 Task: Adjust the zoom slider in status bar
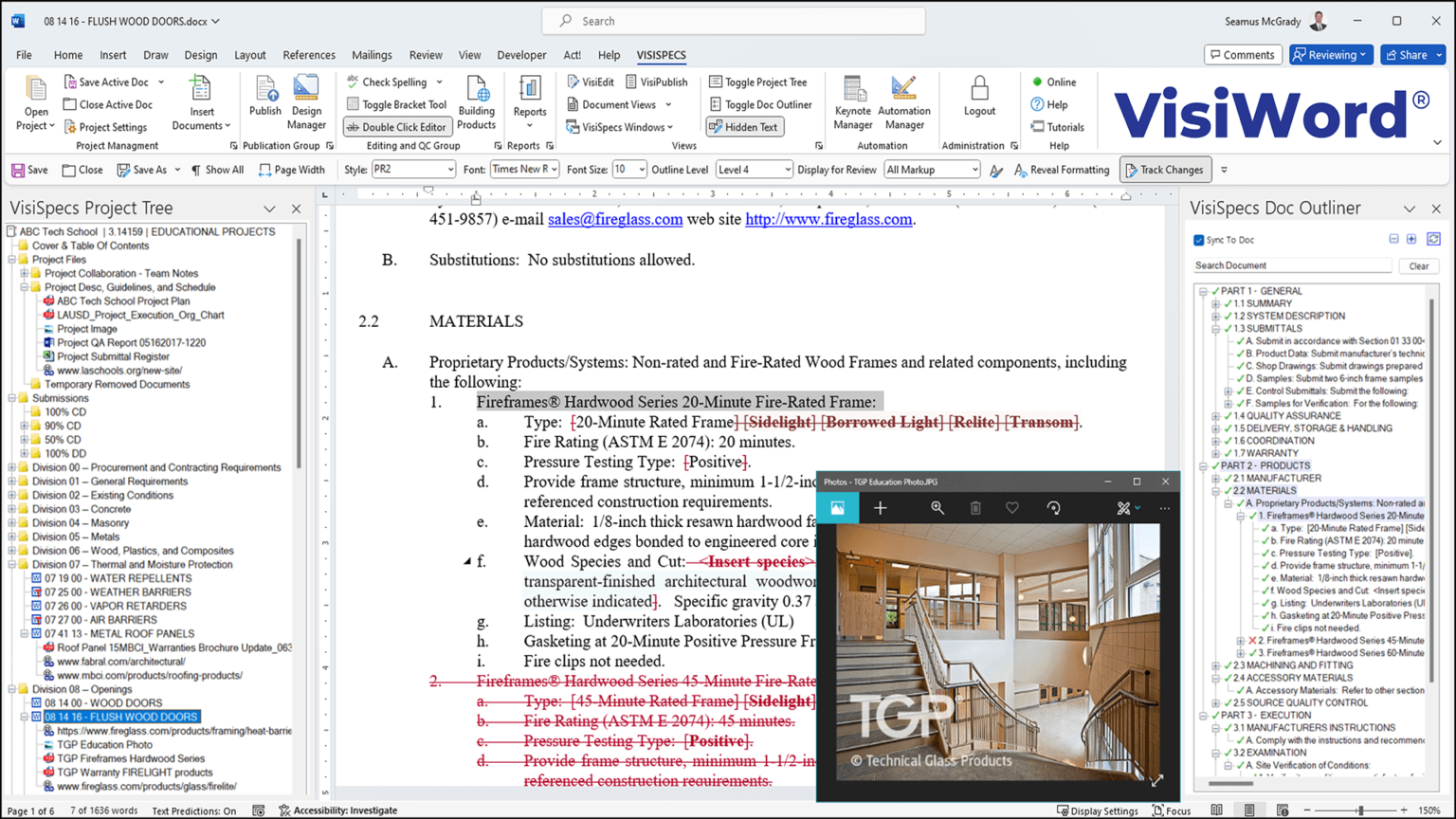pos(1360,810)
